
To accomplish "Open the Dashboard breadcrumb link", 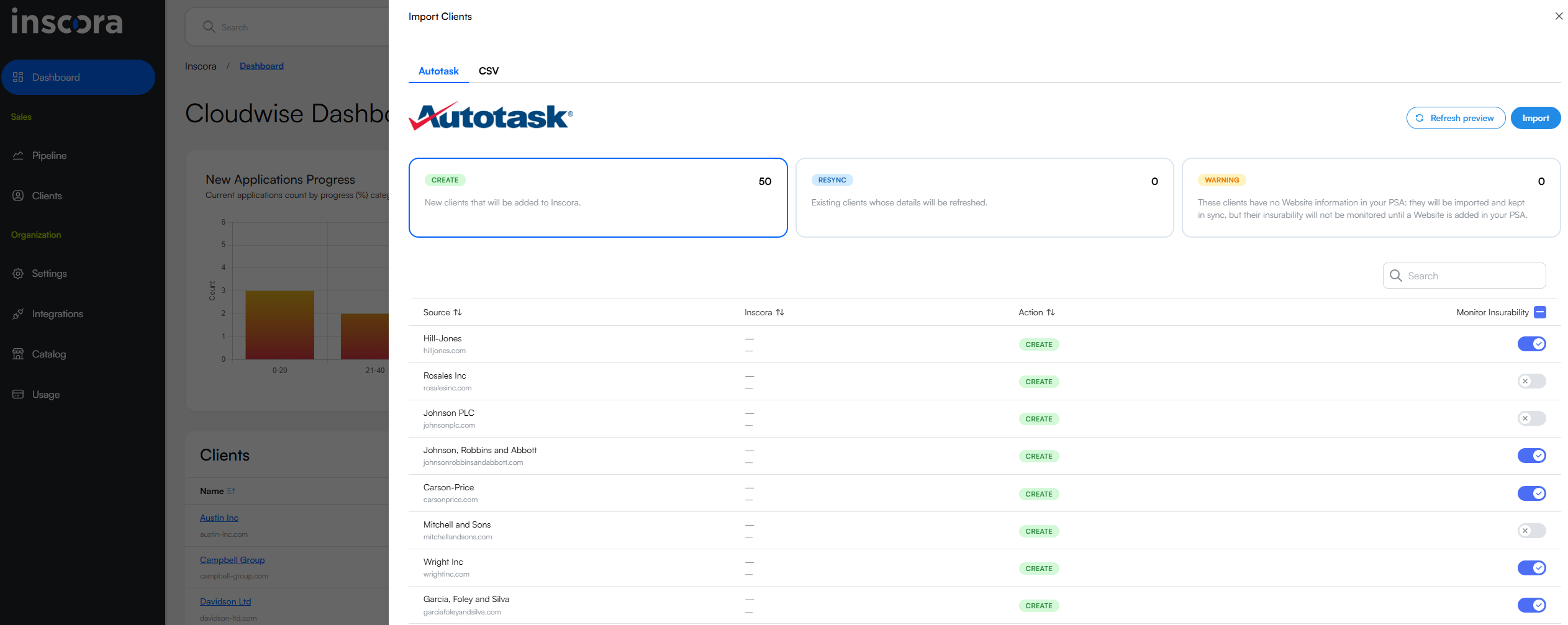I will (261, 66).
